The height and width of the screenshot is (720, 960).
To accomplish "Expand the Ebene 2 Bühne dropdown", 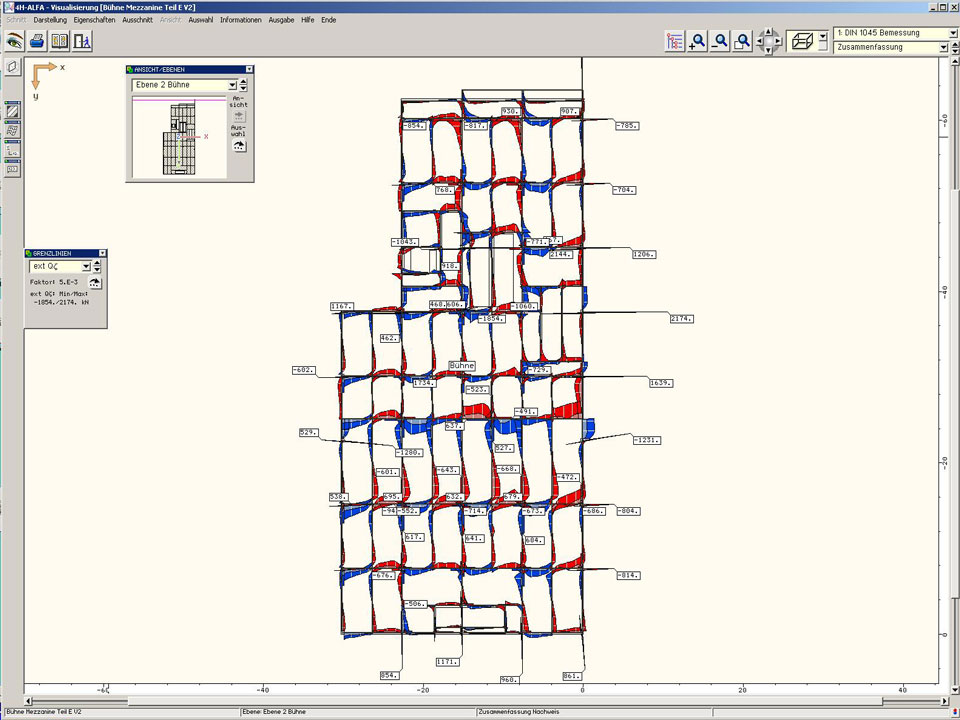I will point(232,86).
